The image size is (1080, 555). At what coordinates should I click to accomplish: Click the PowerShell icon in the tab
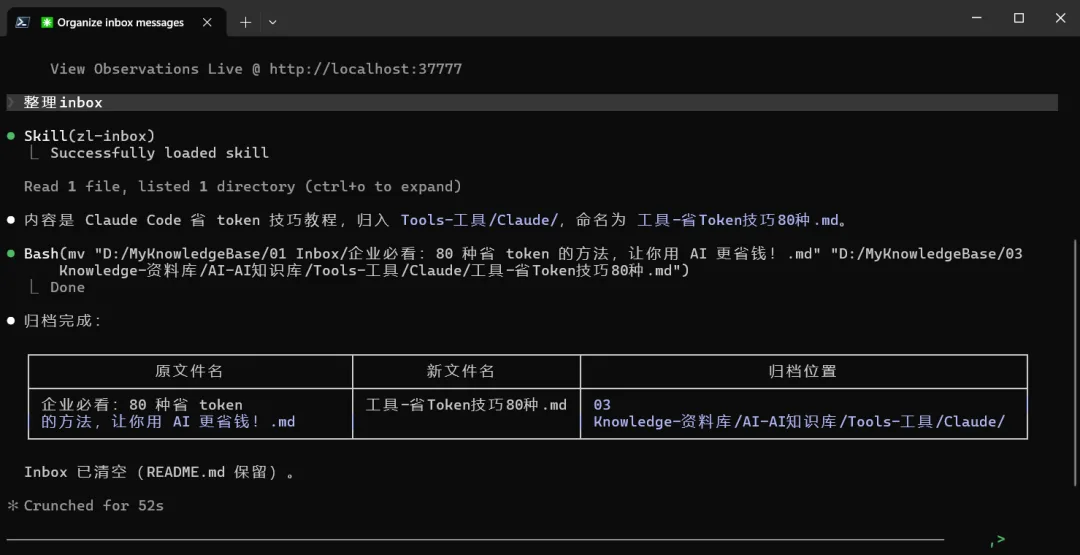pos(23,22)
